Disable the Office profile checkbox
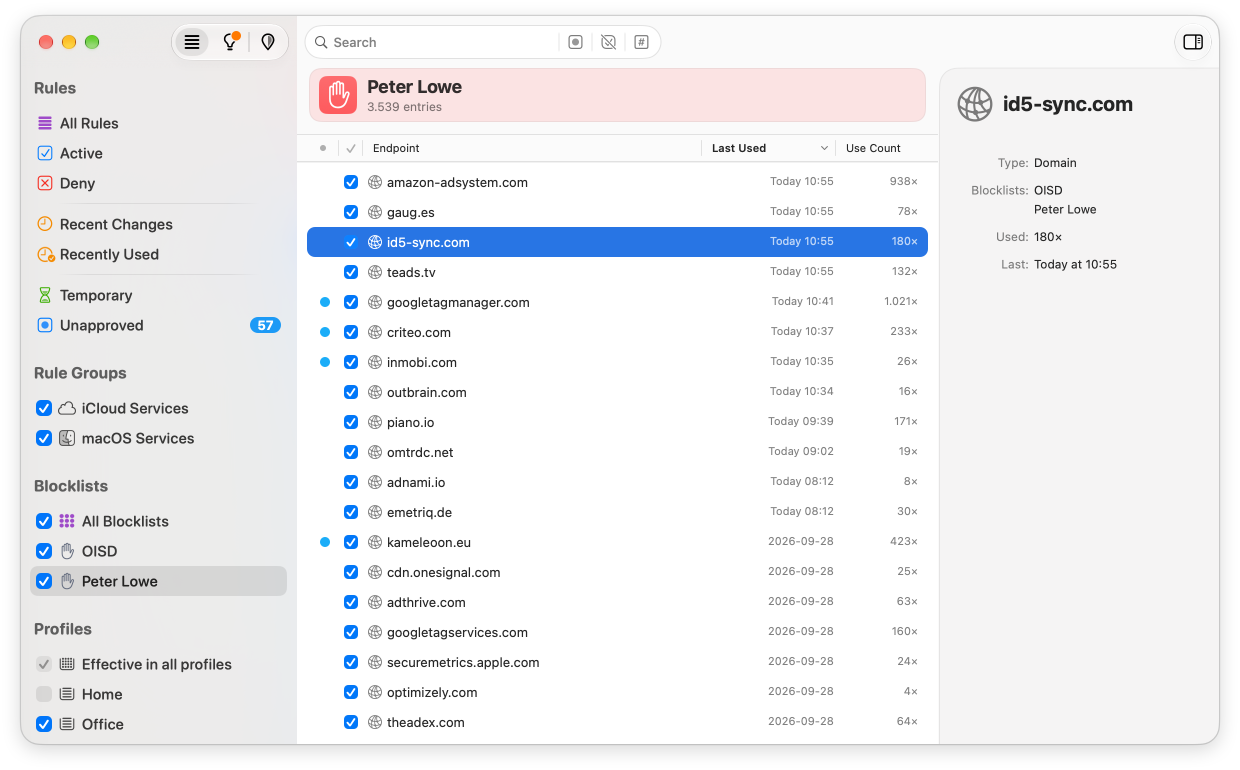Image resolution: width=1240 pixels, height=770 pixels. pyautogui.click(x=44, y=724)
